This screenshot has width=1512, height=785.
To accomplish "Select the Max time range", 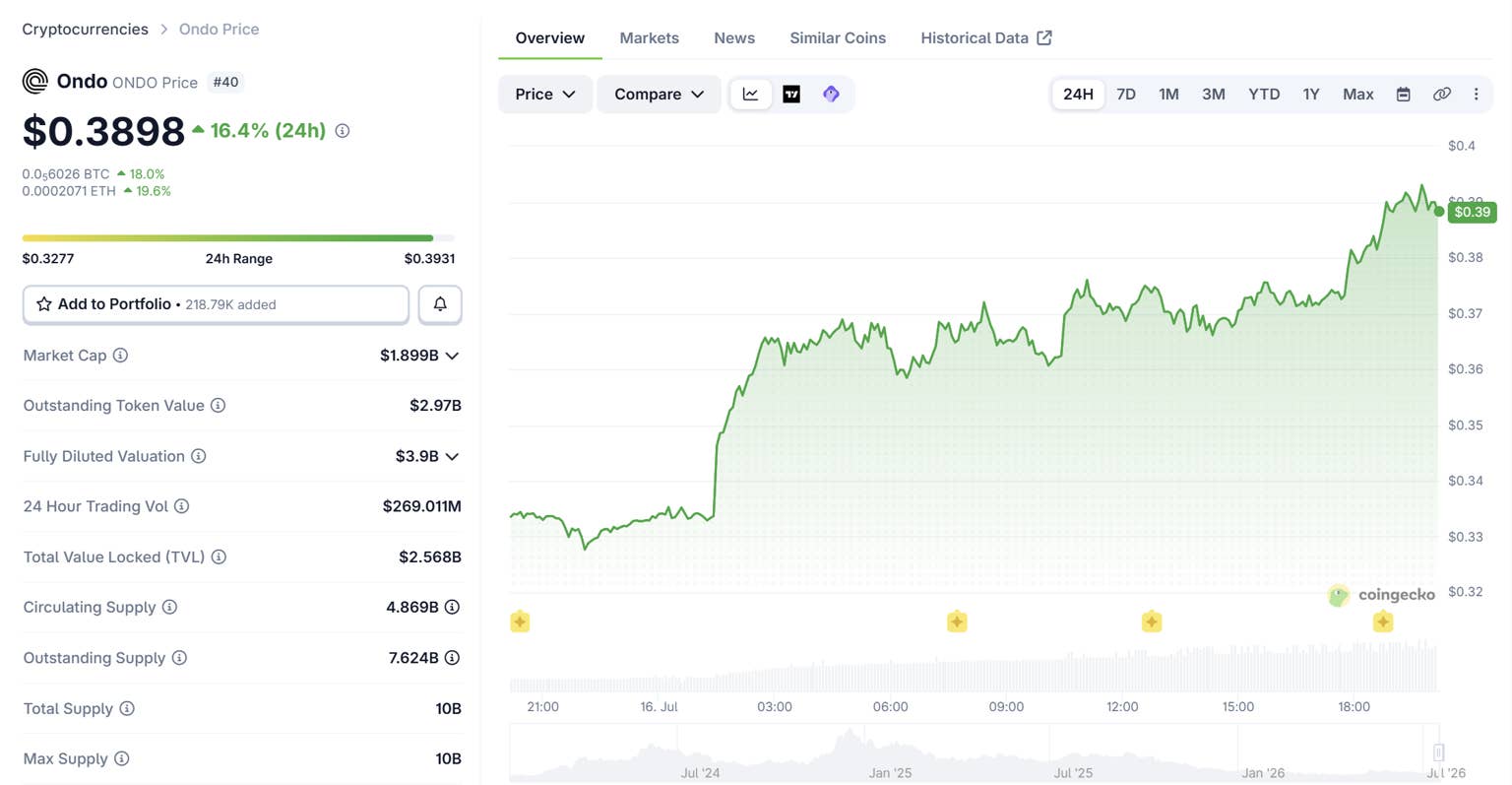I will pyautogui.click(x=1357, y=95).
